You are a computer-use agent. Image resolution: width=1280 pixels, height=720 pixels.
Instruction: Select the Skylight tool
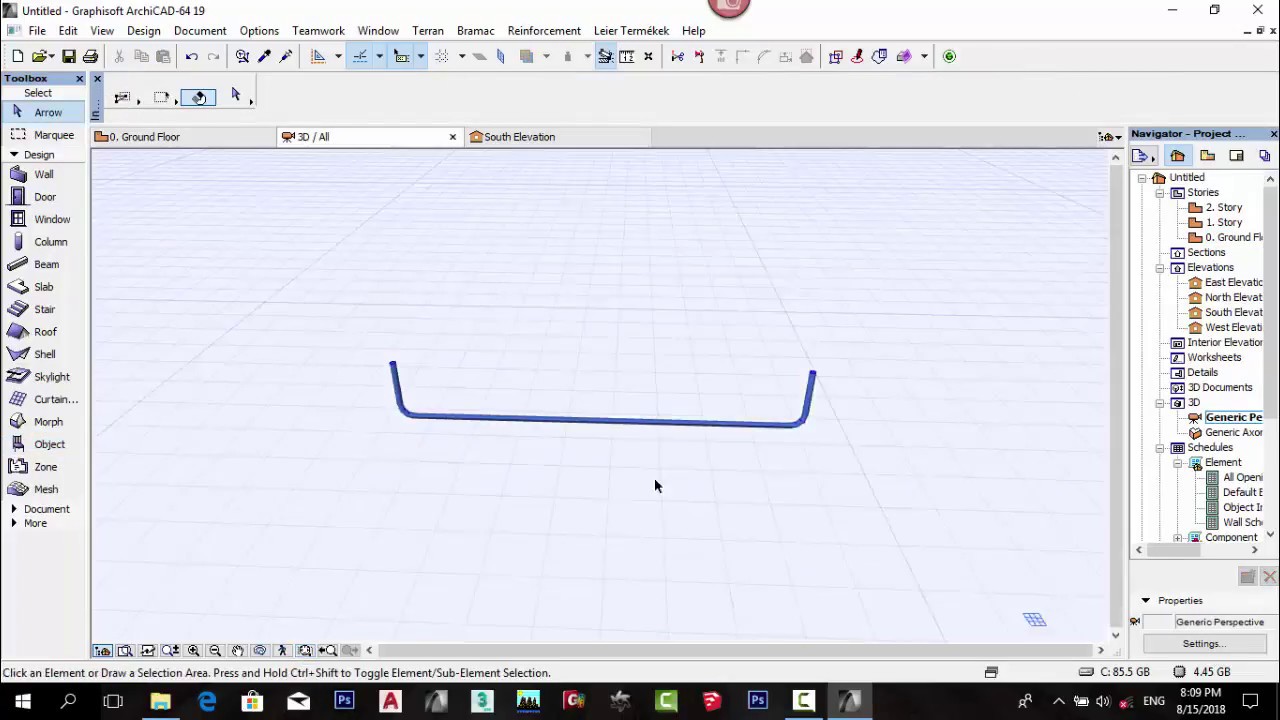point(44,377)
